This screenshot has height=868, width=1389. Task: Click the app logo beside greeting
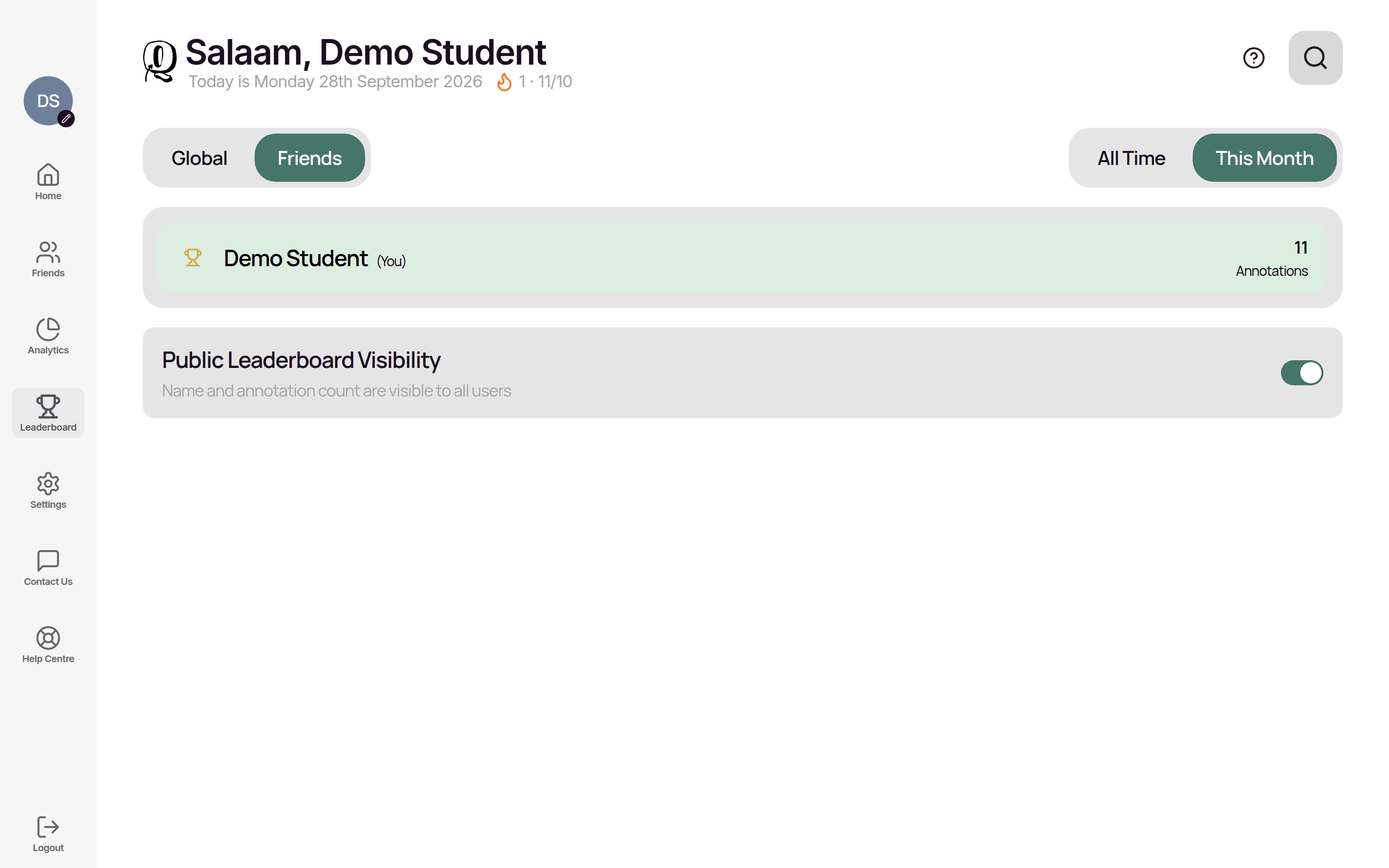[160, 61]
